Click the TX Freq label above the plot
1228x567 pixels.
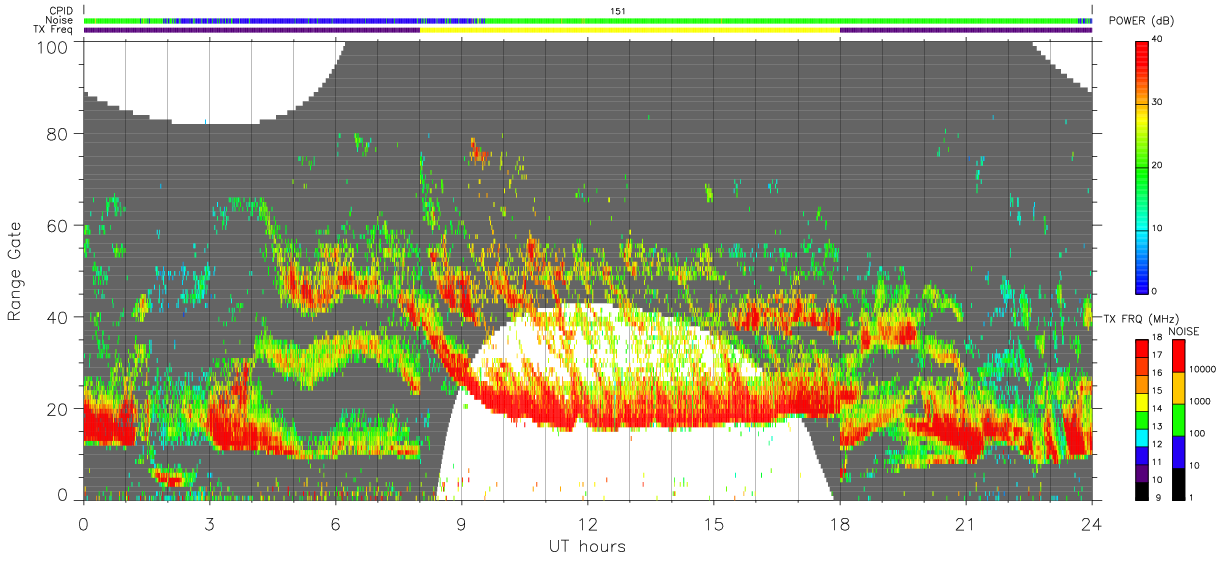click(x=54, y=30)
